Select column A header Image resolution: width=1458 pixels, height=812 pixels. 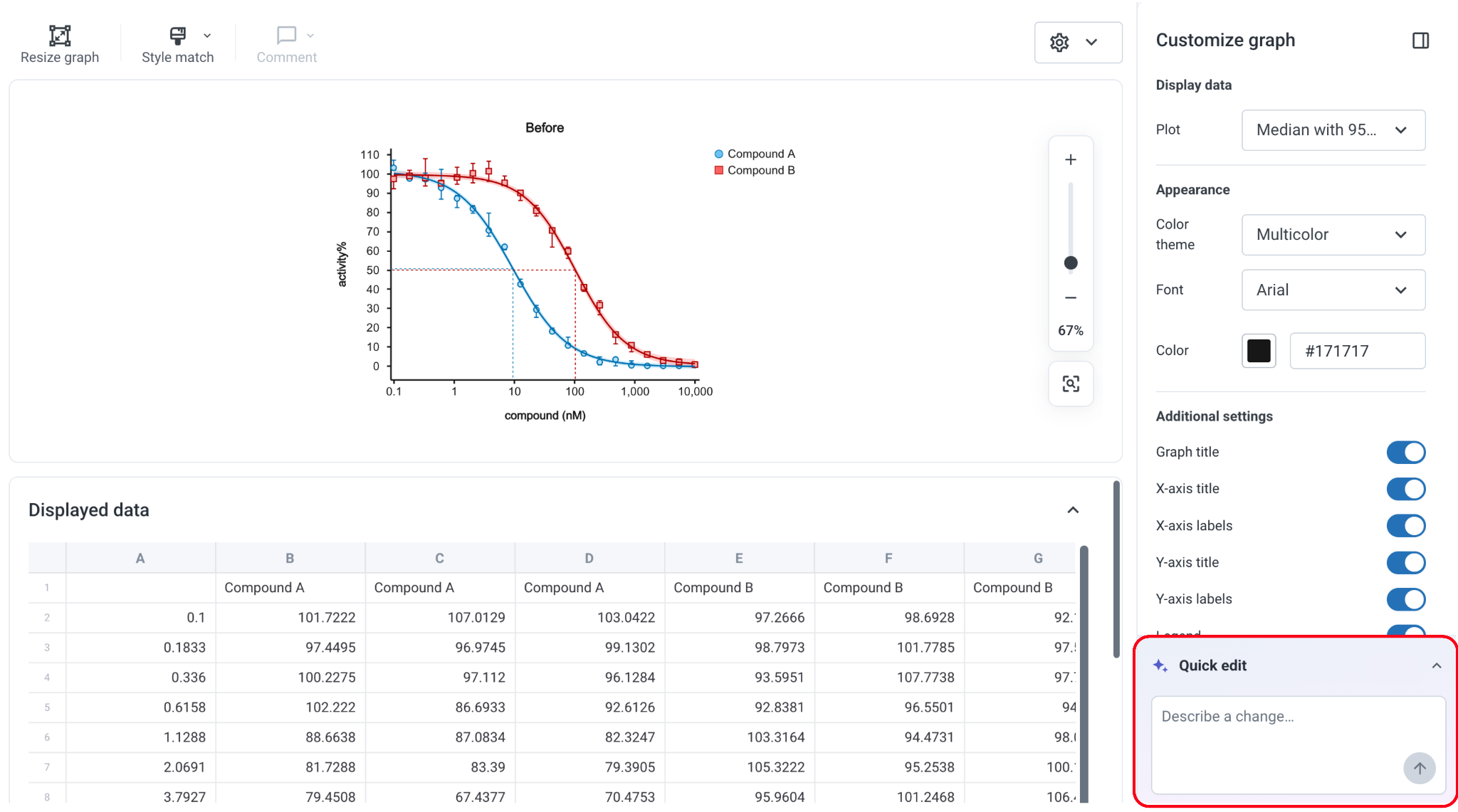[140, 559]
